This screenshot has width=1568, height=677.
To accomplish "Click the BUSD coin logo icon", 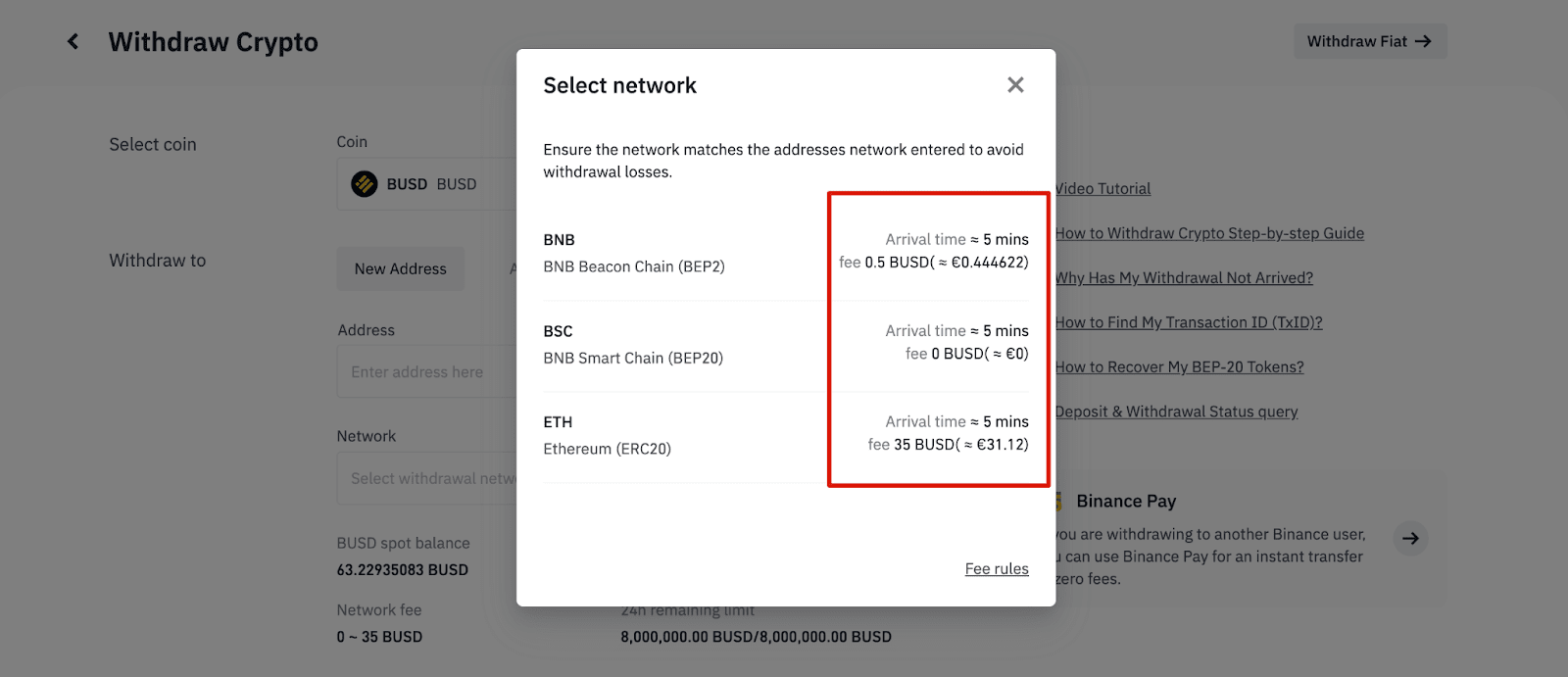I will [365, 184].
